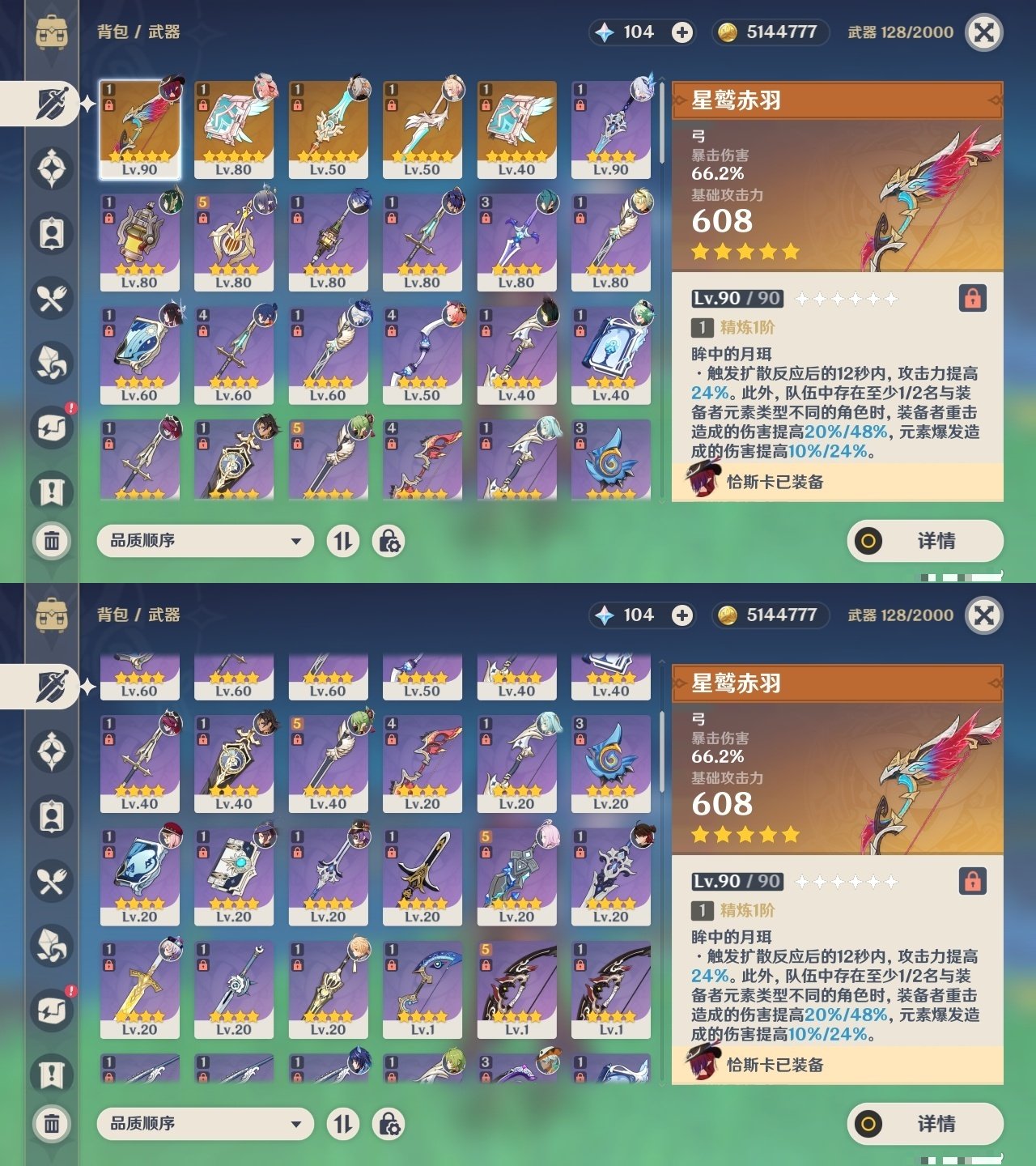
Task: Click the trash bin icon in upper screen
Action: tap(52, 540)
